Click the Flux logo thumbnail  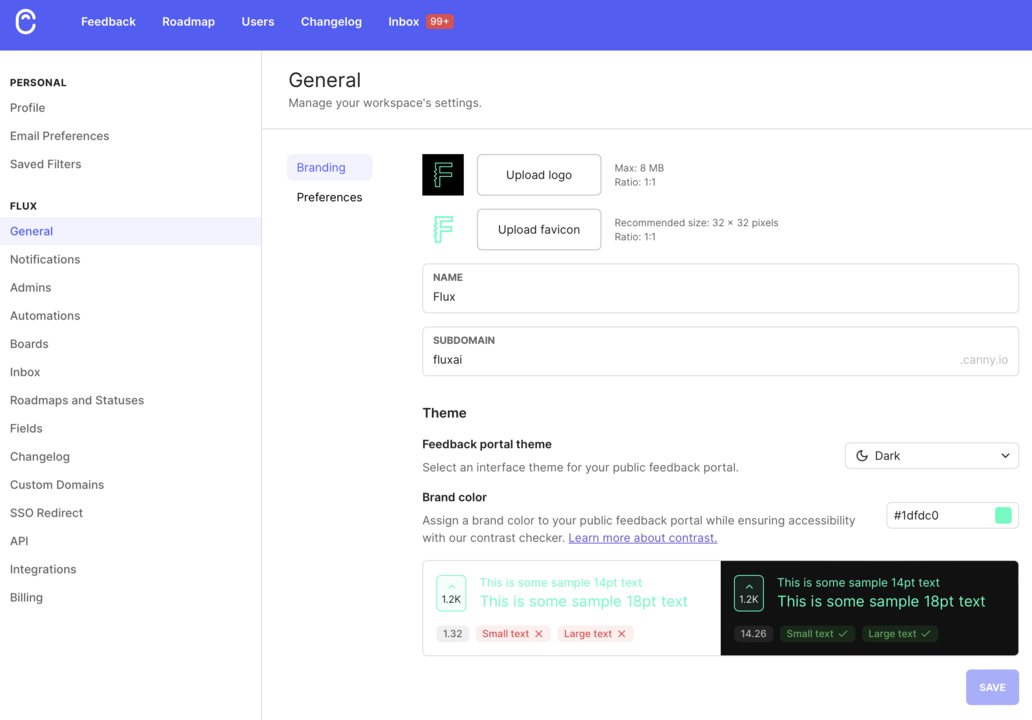443,174
